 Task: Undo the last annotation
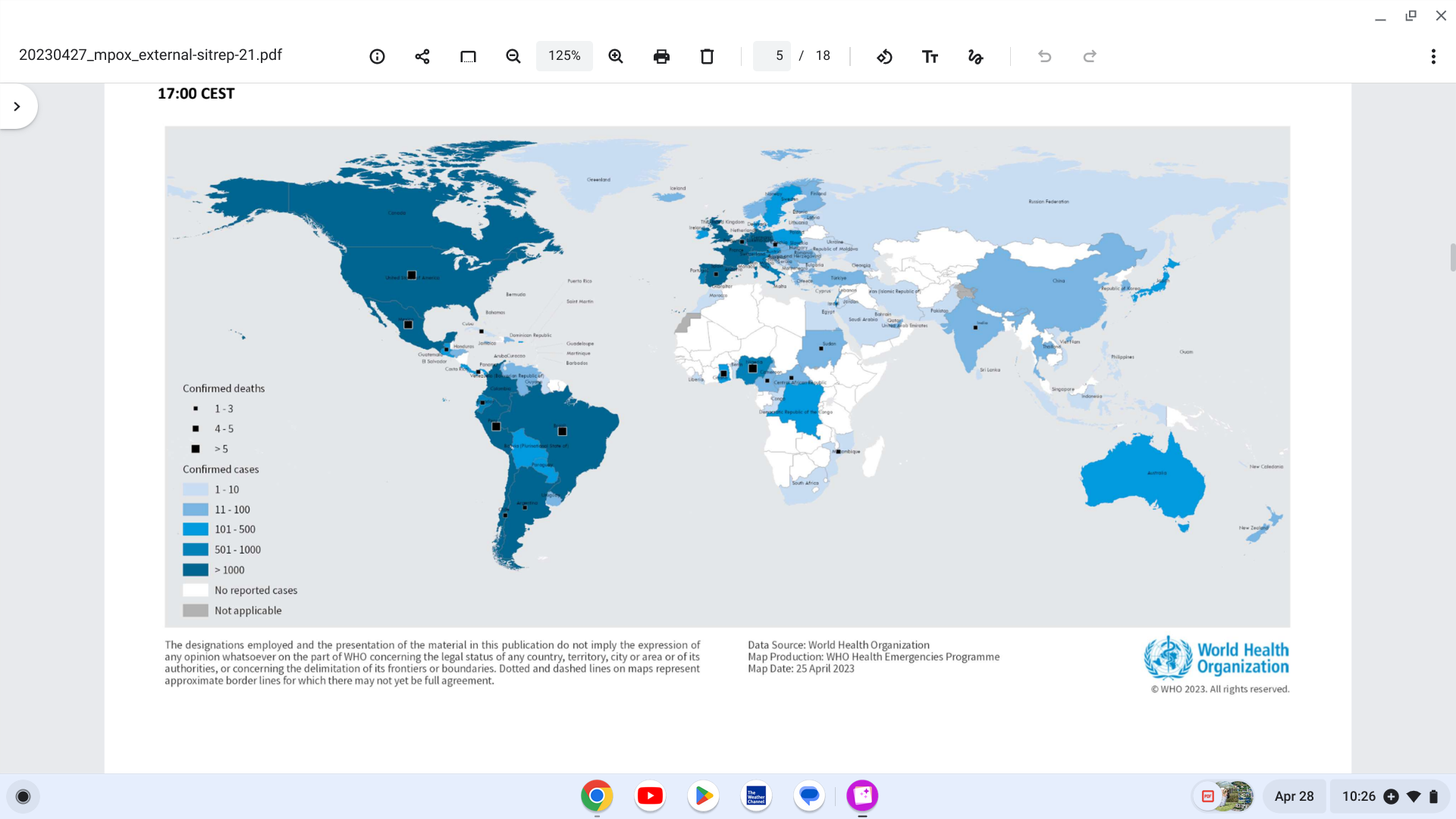(x=1044, y=56)
